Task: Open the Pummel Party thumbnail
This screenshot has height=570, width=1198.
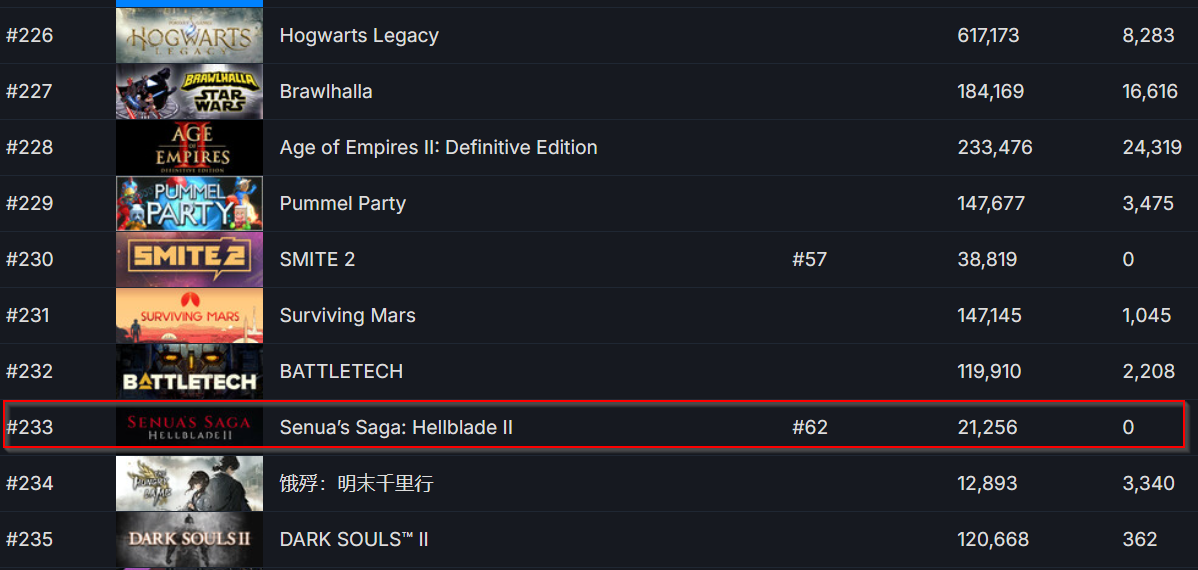Action: coord(189,203)
